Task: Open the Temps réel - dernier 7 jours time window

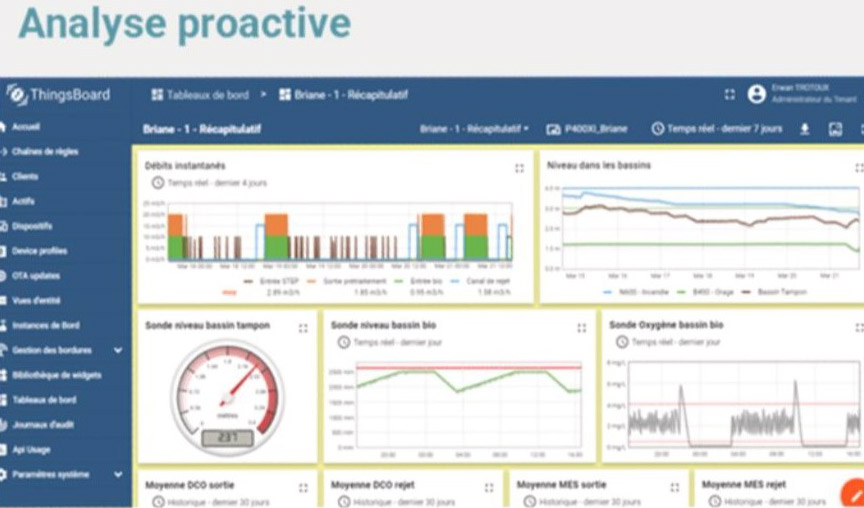Action: coord(716,129)
